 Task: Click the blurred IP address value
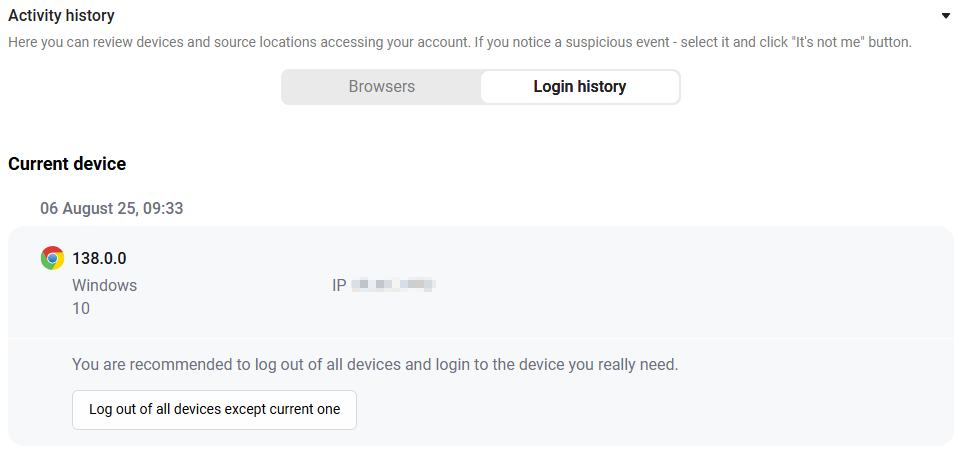click(x=394, y=285)
